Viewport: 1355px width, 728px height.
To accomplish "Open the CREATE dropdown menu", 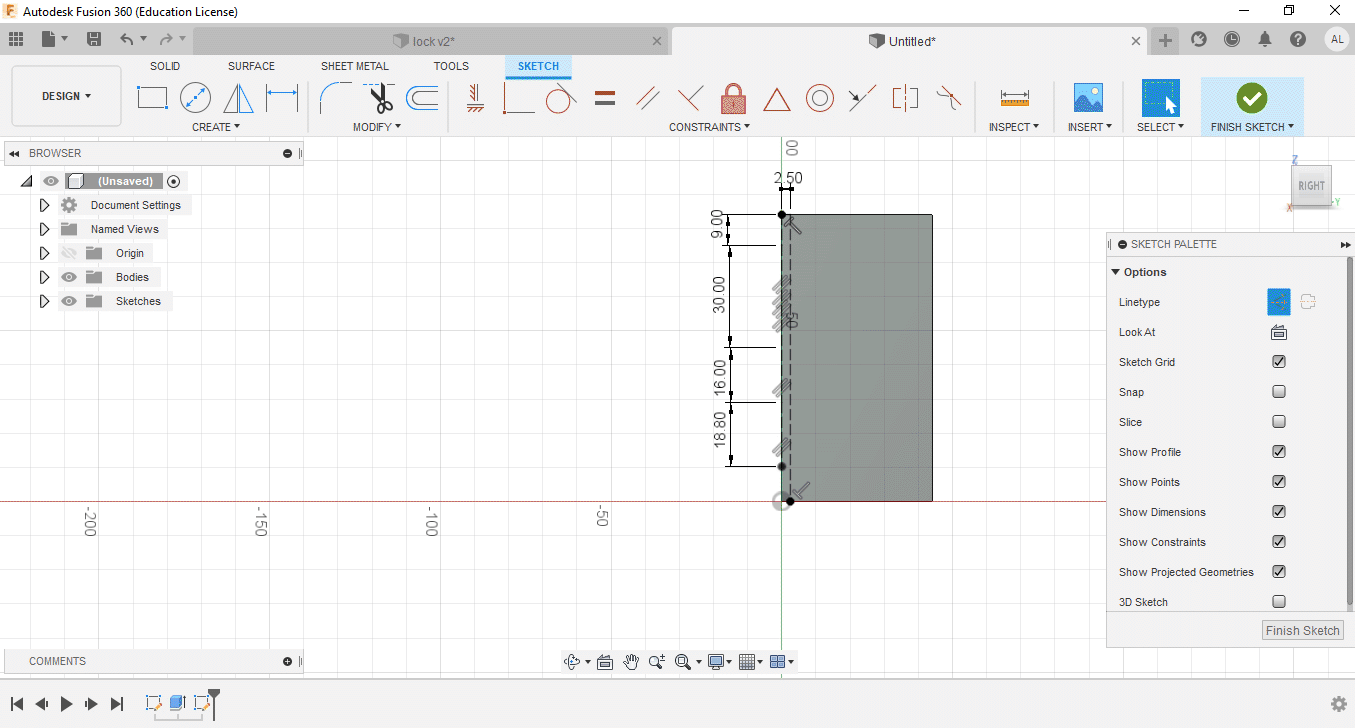I will tap(216, 127).
